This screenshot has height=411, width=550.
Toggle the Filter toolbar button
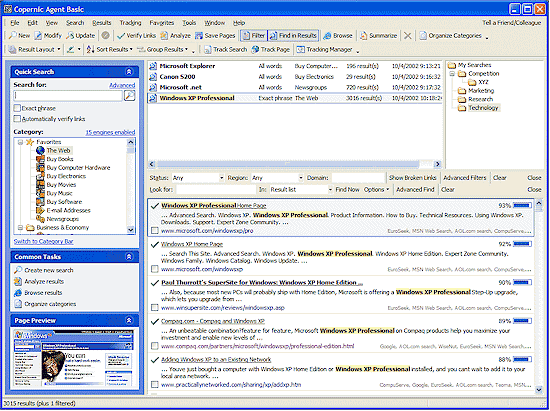pyautogui.click(x=254, y=35)
